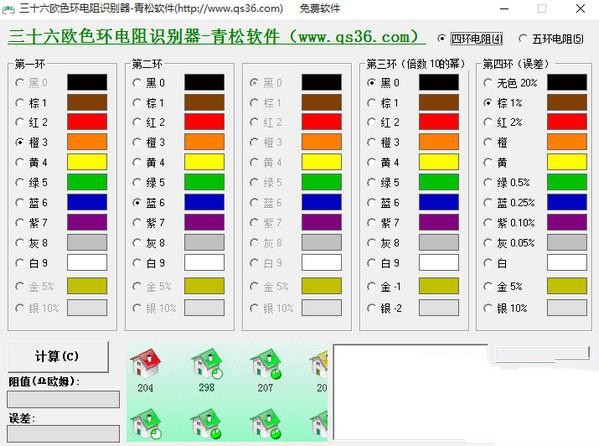Image resolution: width=599 pixels, height=446 pixels.
Task: Select 棕 1 multiplier in the third ring
Action: [x=383, y=103]
